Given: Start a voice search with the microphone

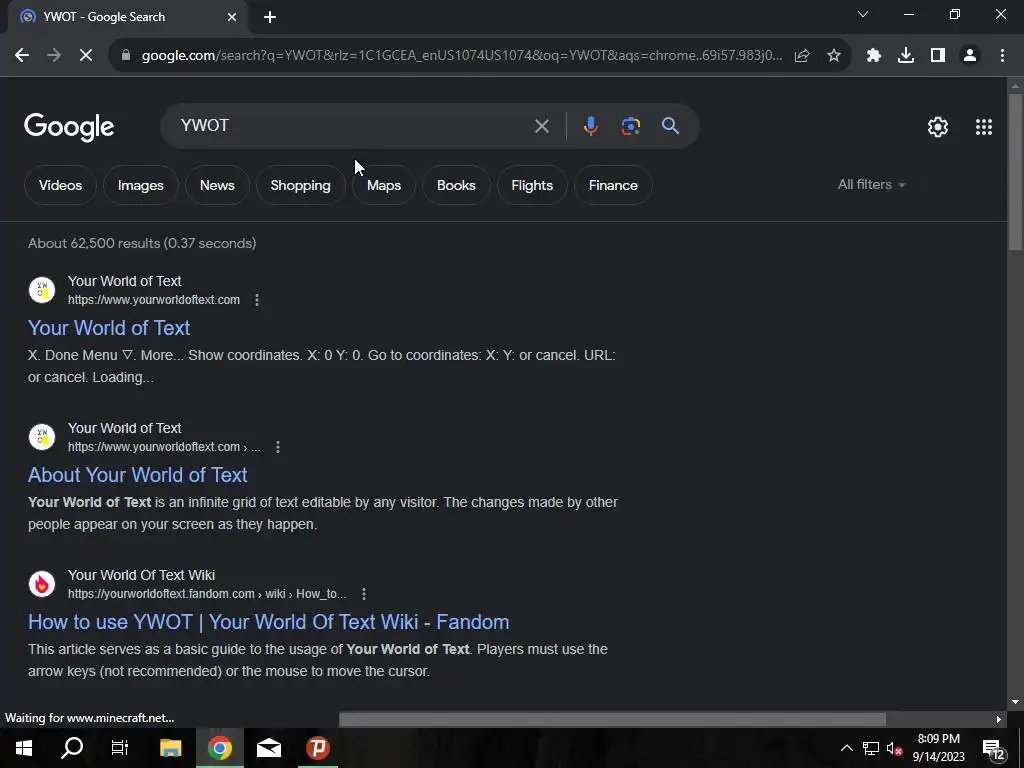Looking at the screenshot, I should coord(590,126).
